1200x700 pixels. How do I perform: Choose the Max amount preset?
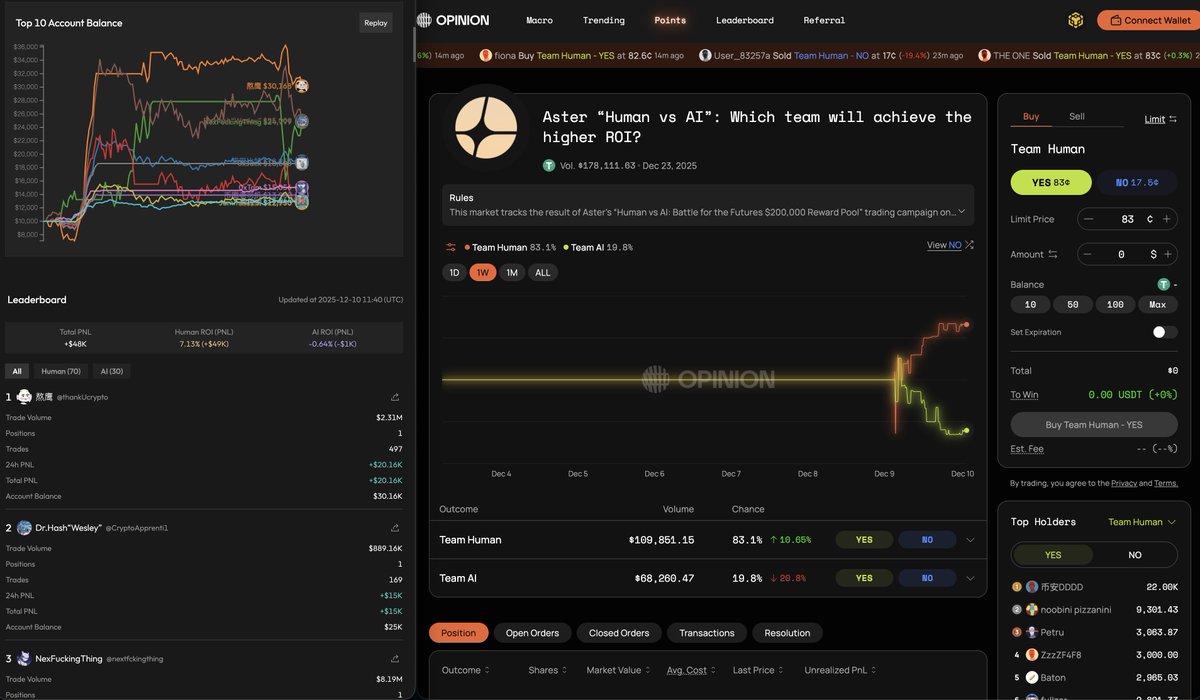pyautogui.click(x=1158, y=305)
